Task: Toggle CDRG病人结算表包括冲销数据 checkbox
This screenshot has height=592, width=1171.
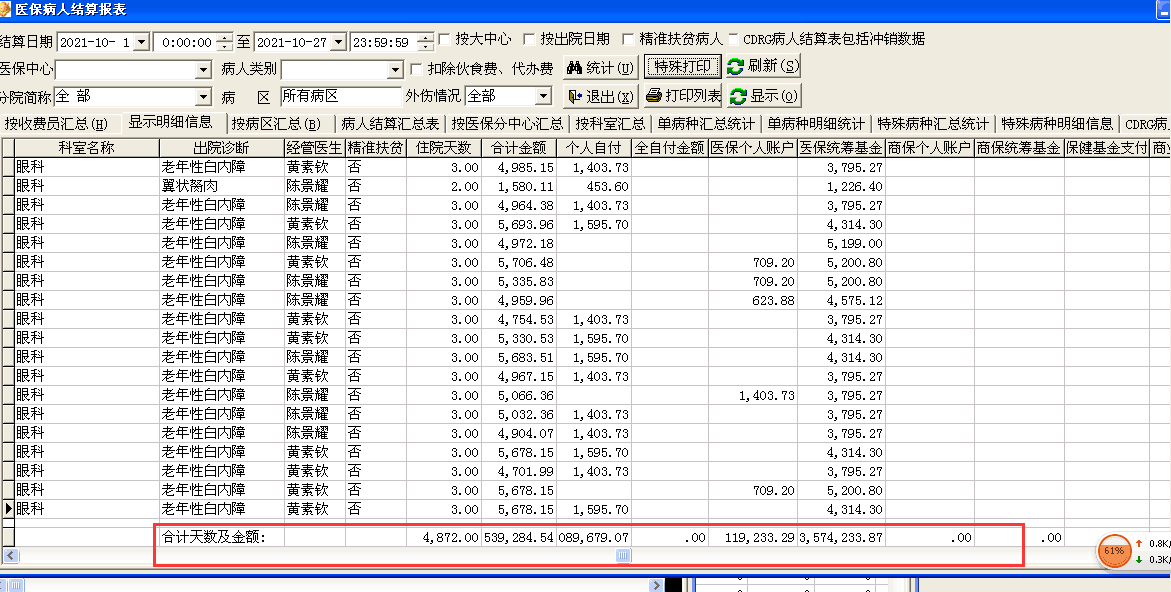Action: pyautogui.click(x=733, y=39)
